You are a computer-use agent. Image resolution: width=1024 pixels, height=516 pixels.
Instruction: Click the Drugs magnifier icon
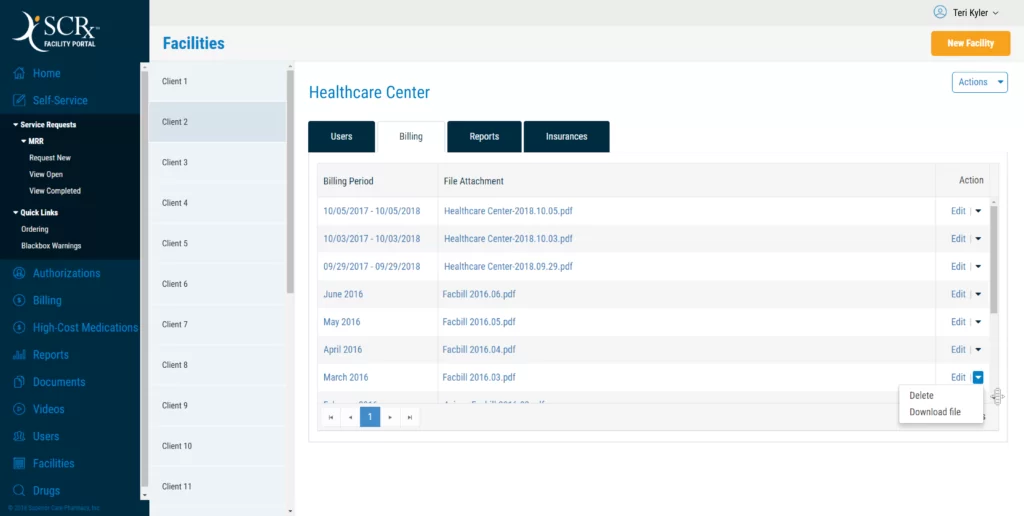pos(20,491)
